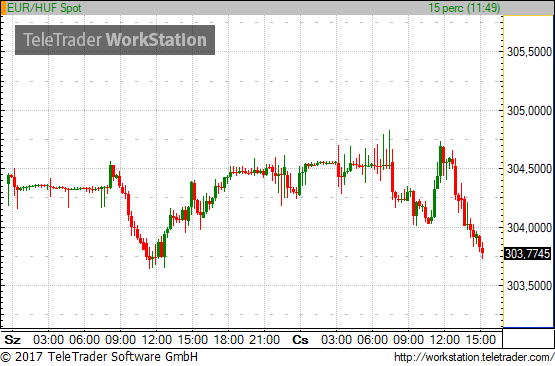Click the 304,5000 price axis label
The height and width of the screenshot is (366, 555).
pos(529,169)
